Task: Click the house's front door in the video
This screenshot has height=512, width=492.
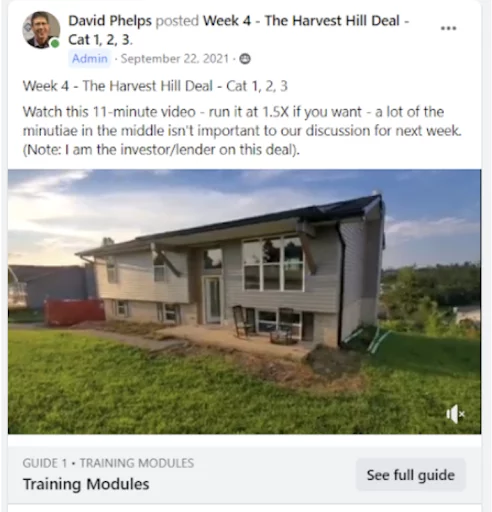Action: click(x=213, y=300)
